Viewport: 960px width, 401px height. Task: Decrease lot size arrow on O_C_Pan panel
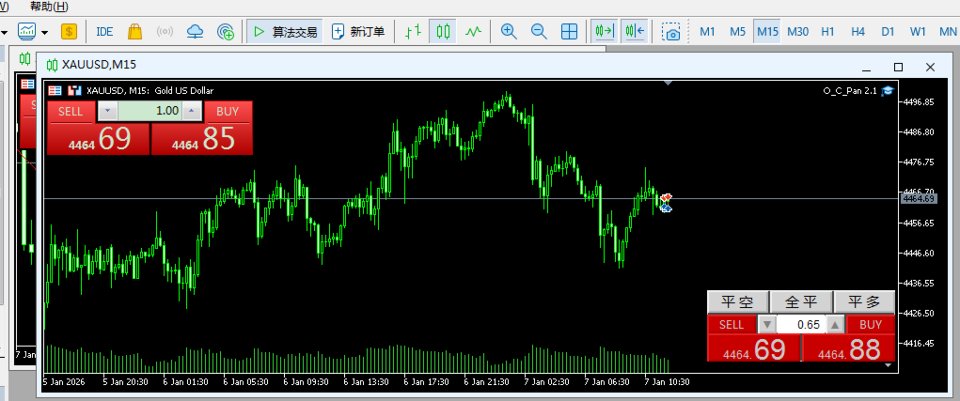pyautogui.click(x=767, y=324)
